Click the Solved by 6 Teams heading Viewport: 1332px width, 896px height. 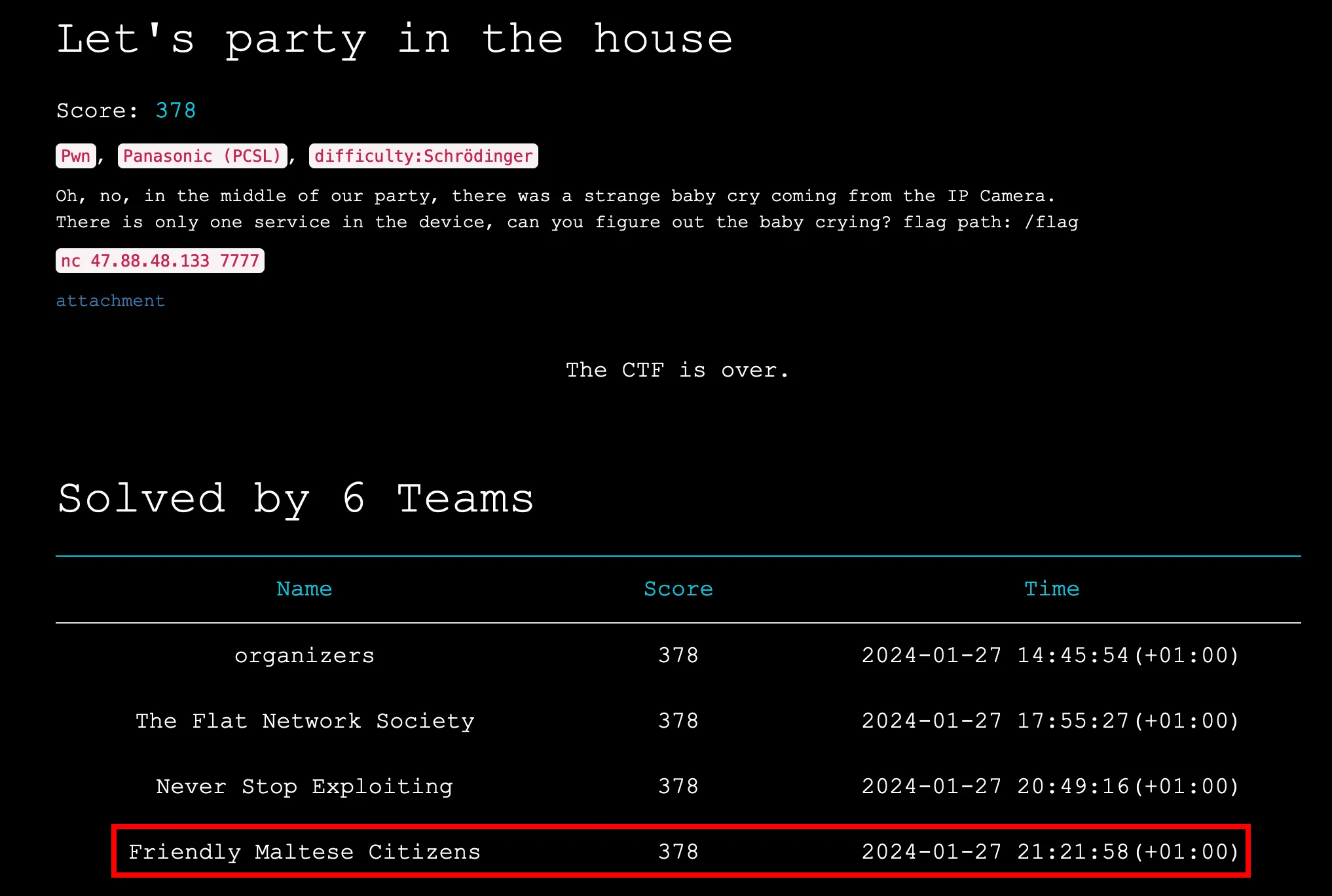click(296, 499)
